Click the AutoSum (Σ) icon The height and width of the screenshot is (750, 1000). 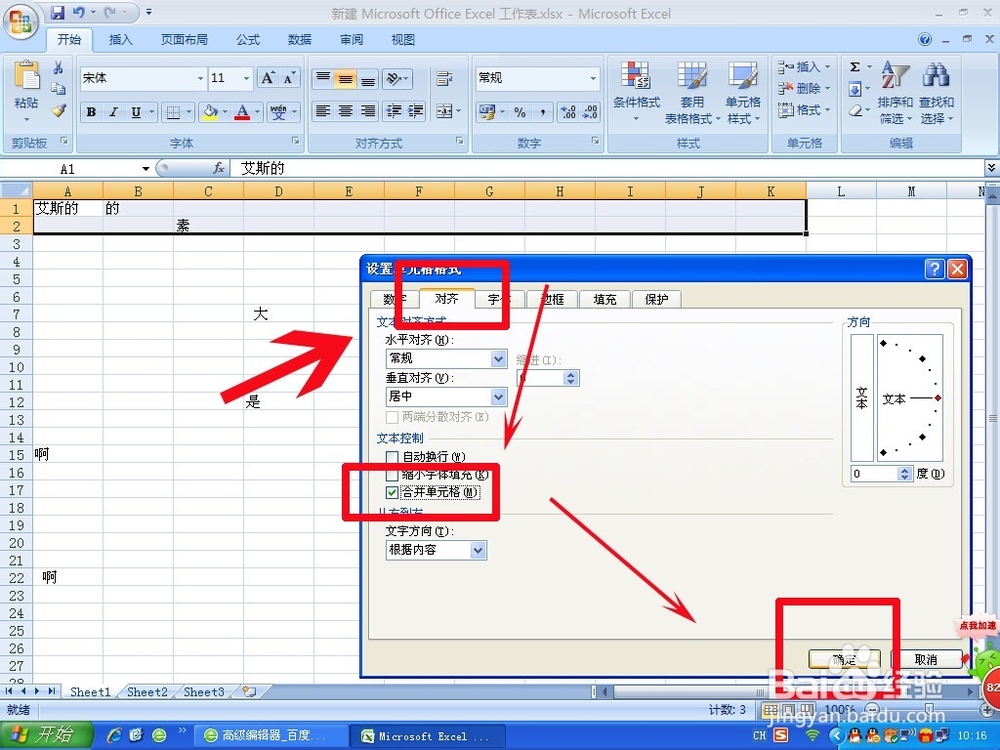coord(855,67)
